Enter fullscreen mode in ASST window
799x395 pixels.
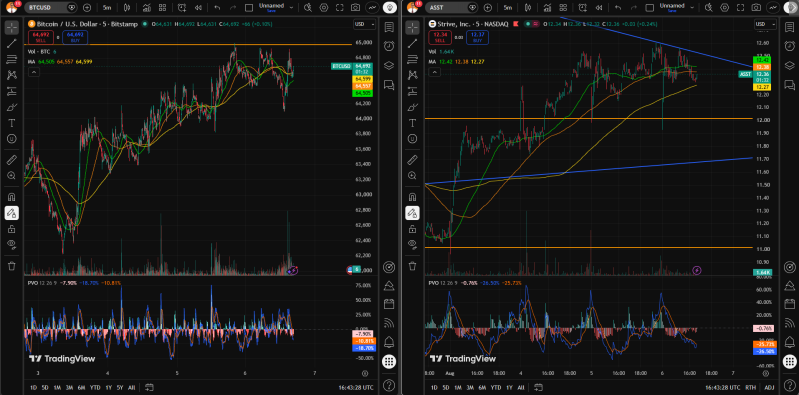coord(741,8)
